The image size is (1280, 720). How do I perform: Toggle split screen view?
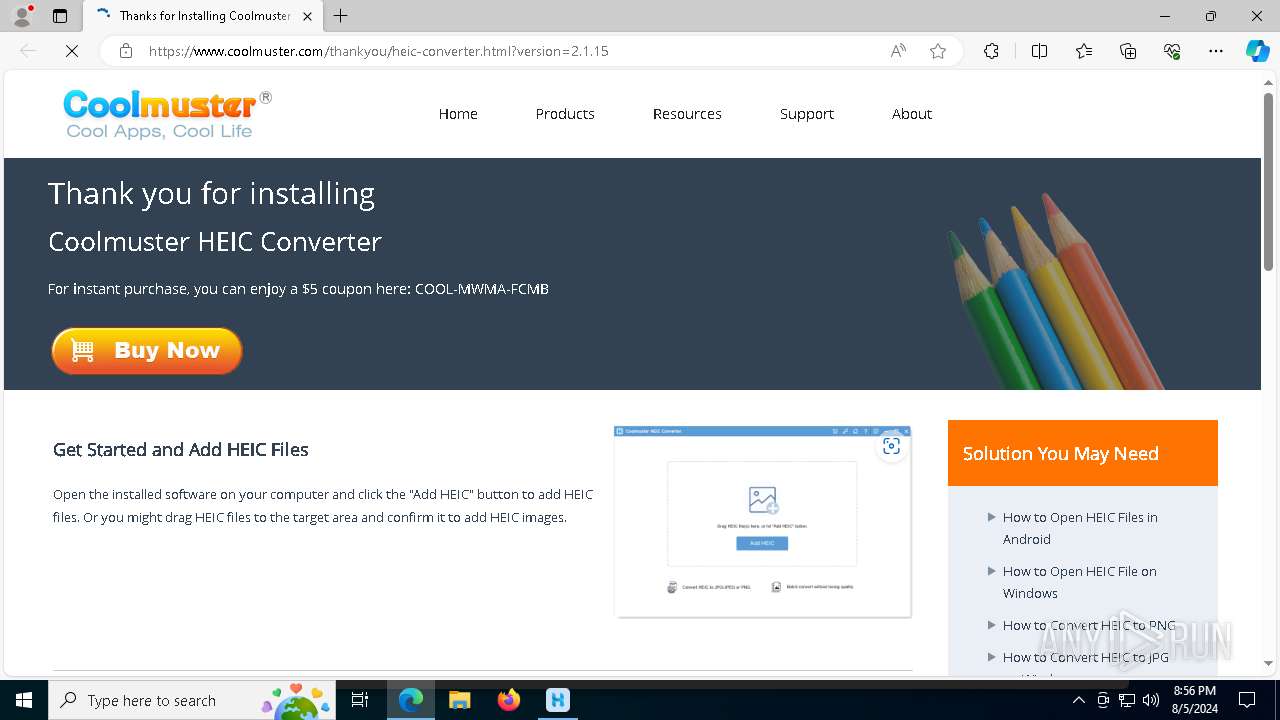(x=1039, y=51)
